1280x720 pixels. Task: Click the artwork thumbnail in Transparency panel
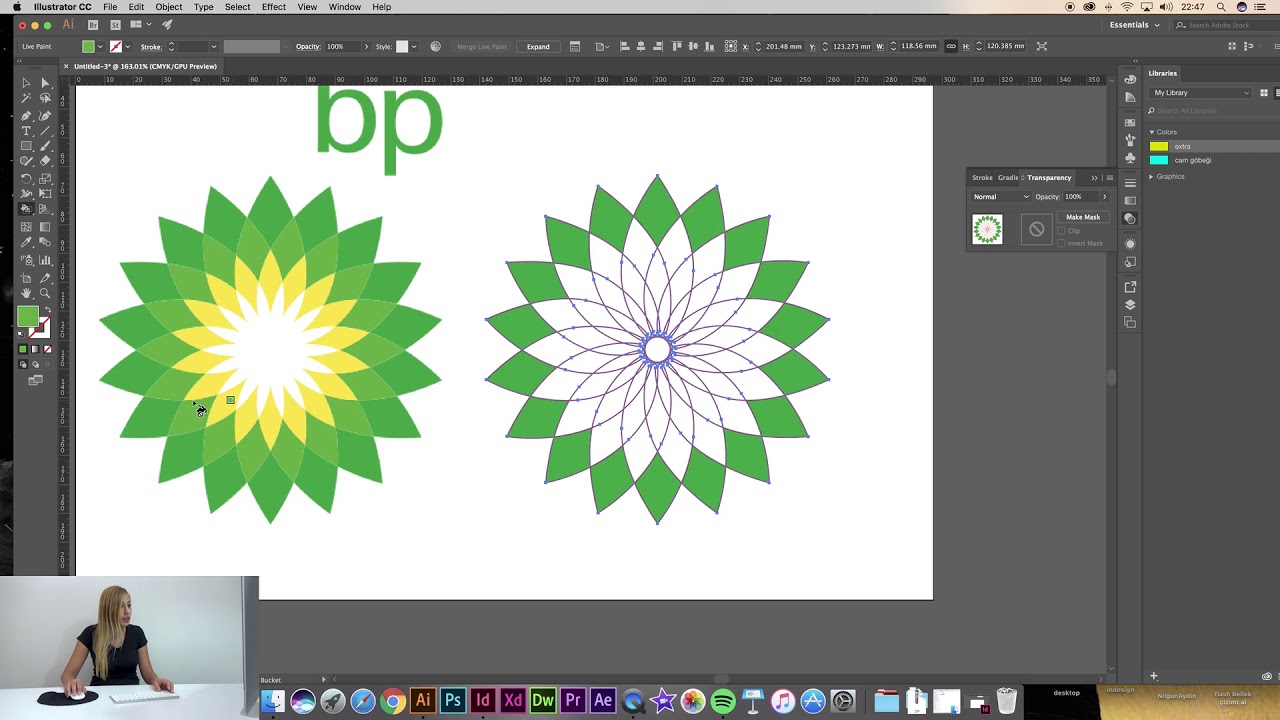[x=987, y=229]
